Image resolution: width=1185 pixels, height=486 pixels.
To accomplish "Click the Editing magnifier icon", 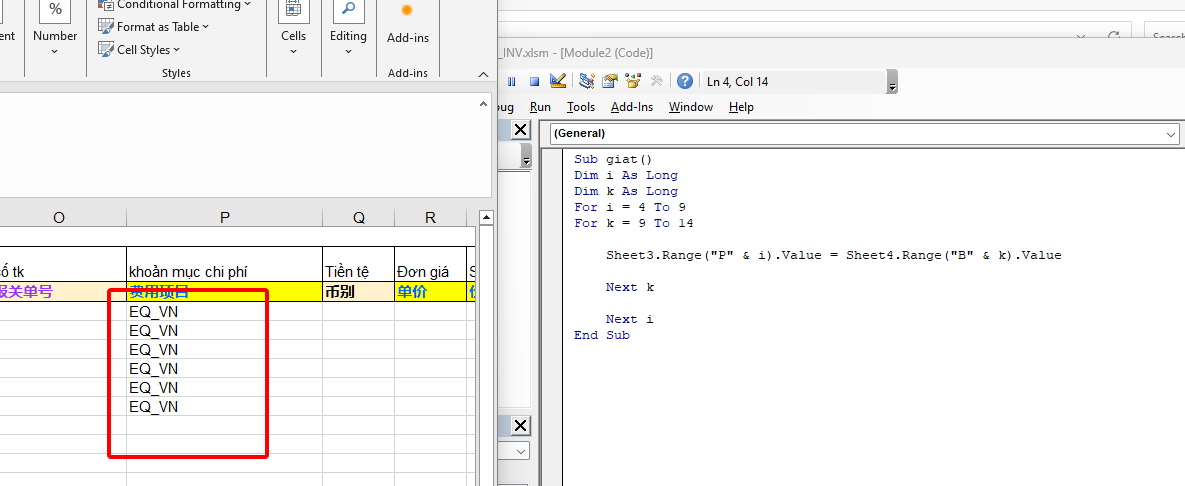I will click(348, 10).
